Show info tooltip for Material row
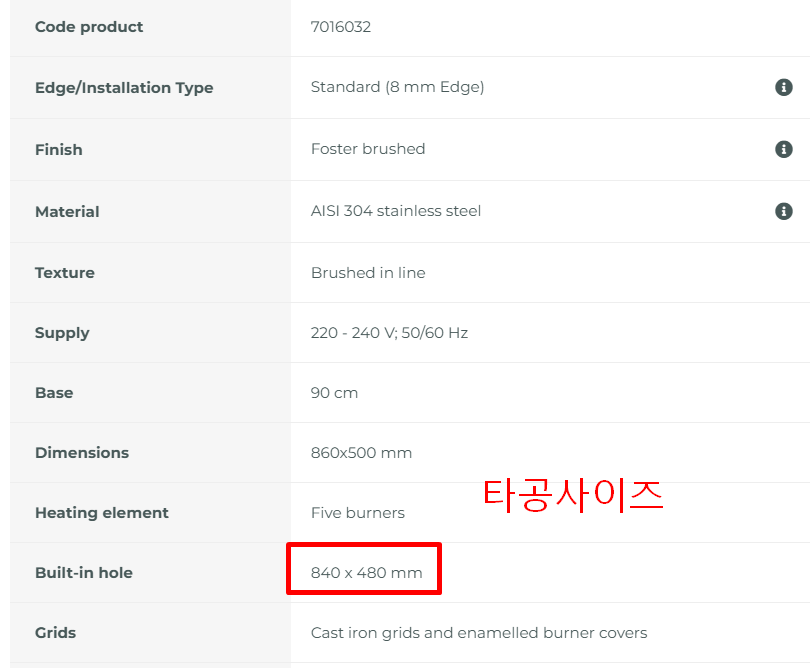810x668 pixels. pyautogui.click(x=784, y=211)
